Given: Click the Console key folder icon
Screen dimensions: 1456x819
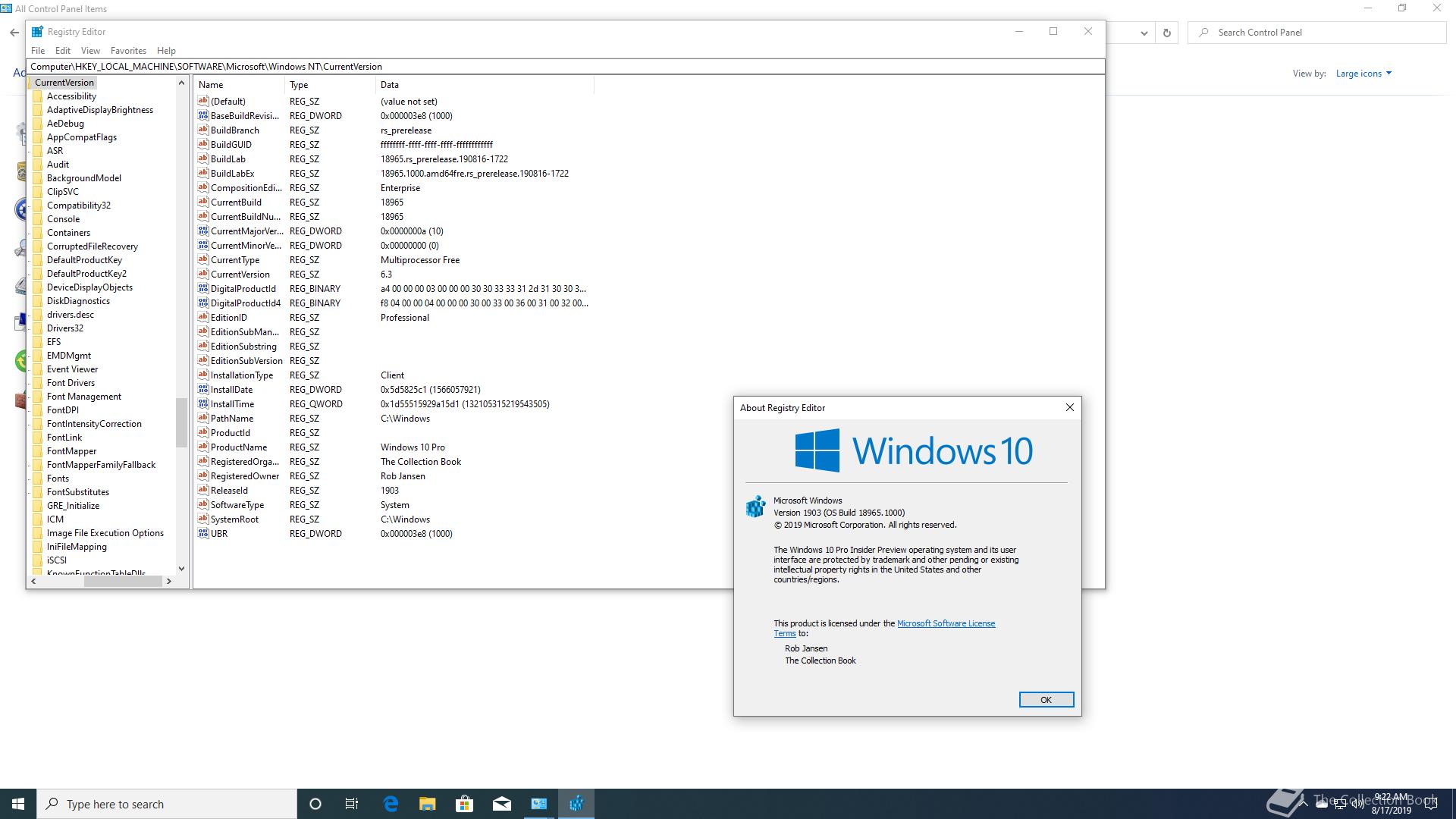Looking at the screenshot, I should tap(38, 219).
